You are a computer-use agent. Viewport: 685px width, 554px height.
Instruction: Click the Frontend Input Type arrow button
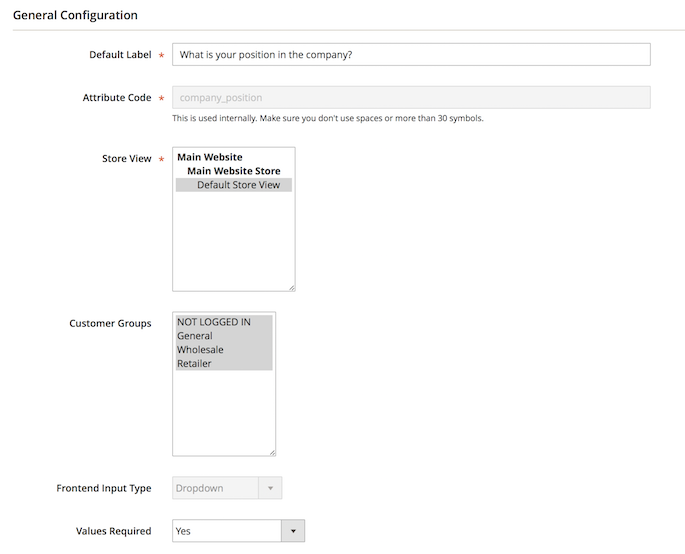pyautogui.click(x=270, y=488)
